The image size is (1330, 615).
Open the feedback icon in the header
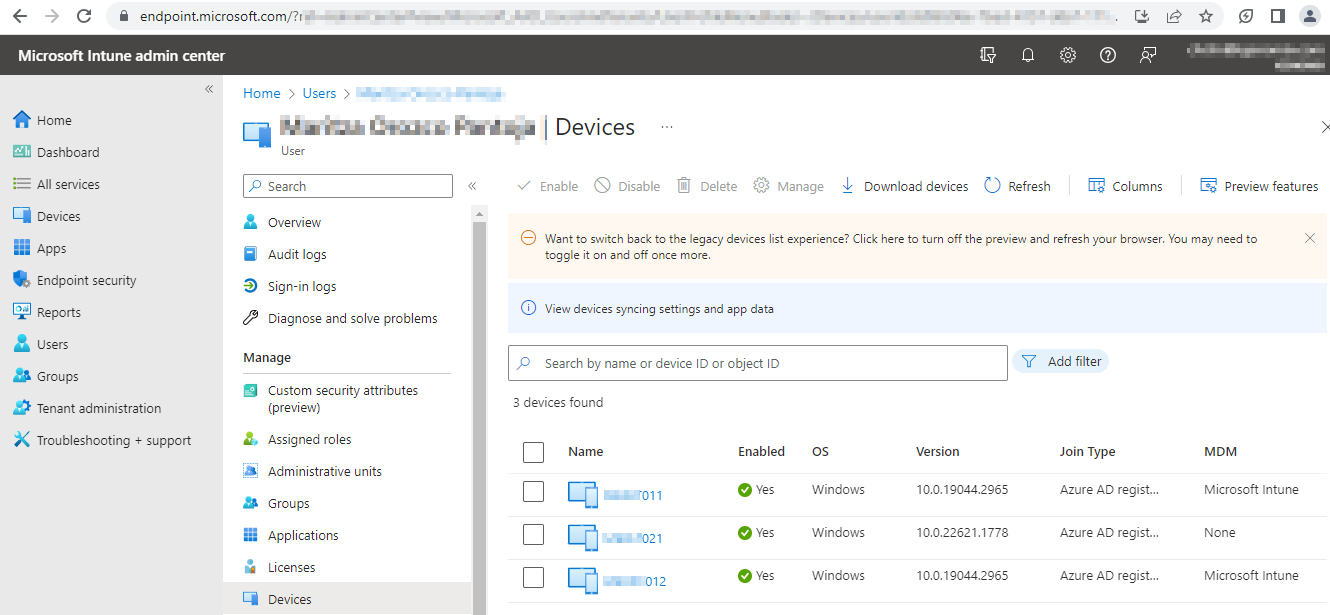coord(1148,56)
